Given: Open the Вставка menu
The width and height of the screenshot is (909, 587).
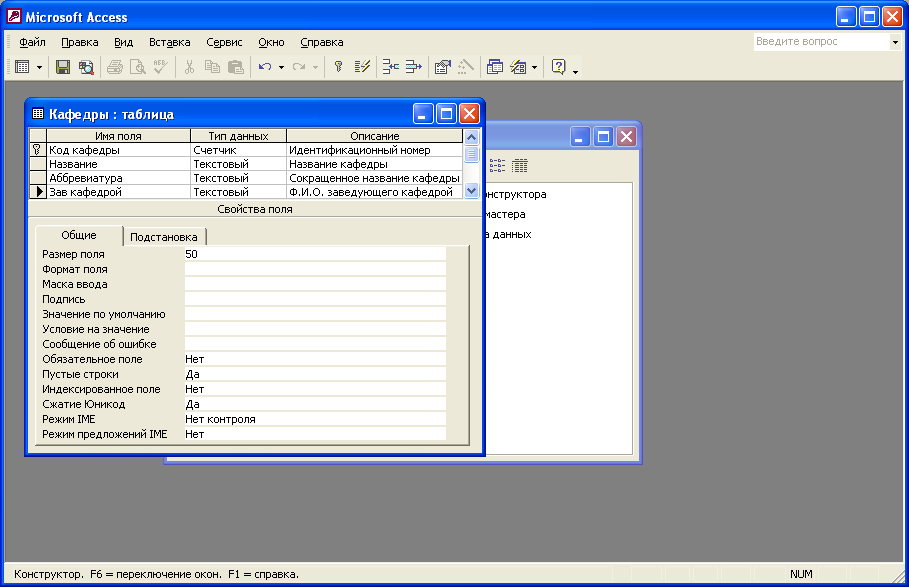Looking at the screenshot, I should (169, 42).
